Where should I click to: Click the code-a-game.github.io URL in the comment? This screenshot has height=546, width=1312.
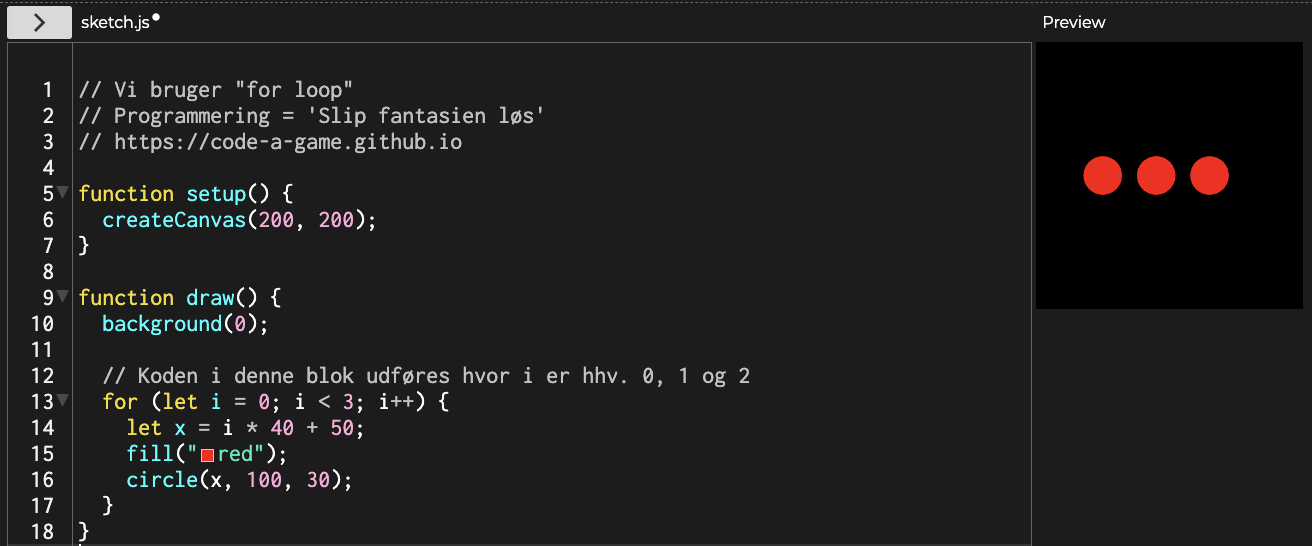point(288,141)
